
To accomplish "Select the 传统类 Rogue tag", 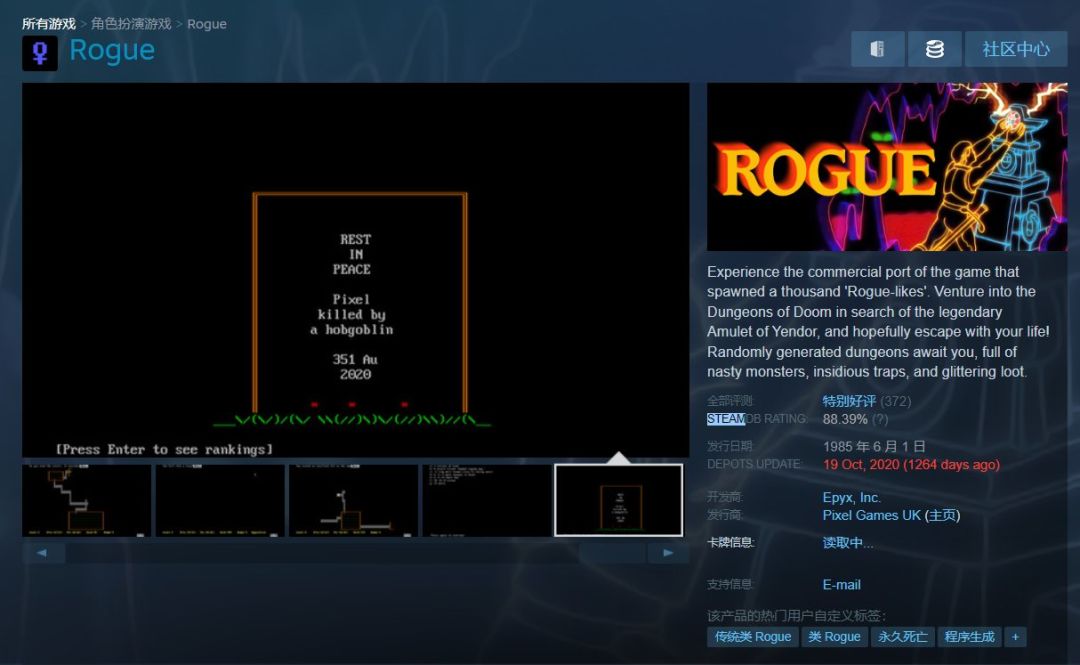I will coord(752,637).
